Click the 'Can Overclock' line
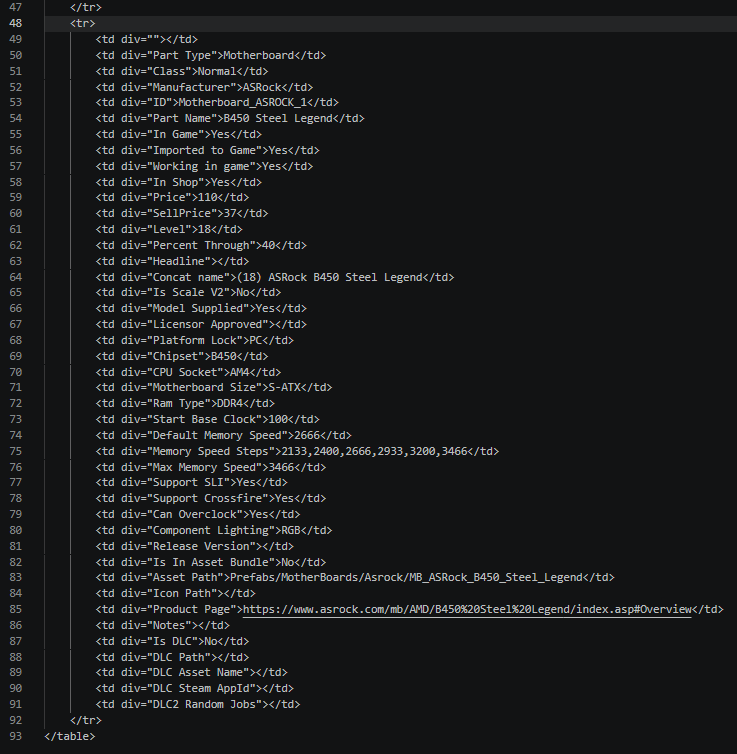This screenshot has height=754, width=737. tap(198, 515)
